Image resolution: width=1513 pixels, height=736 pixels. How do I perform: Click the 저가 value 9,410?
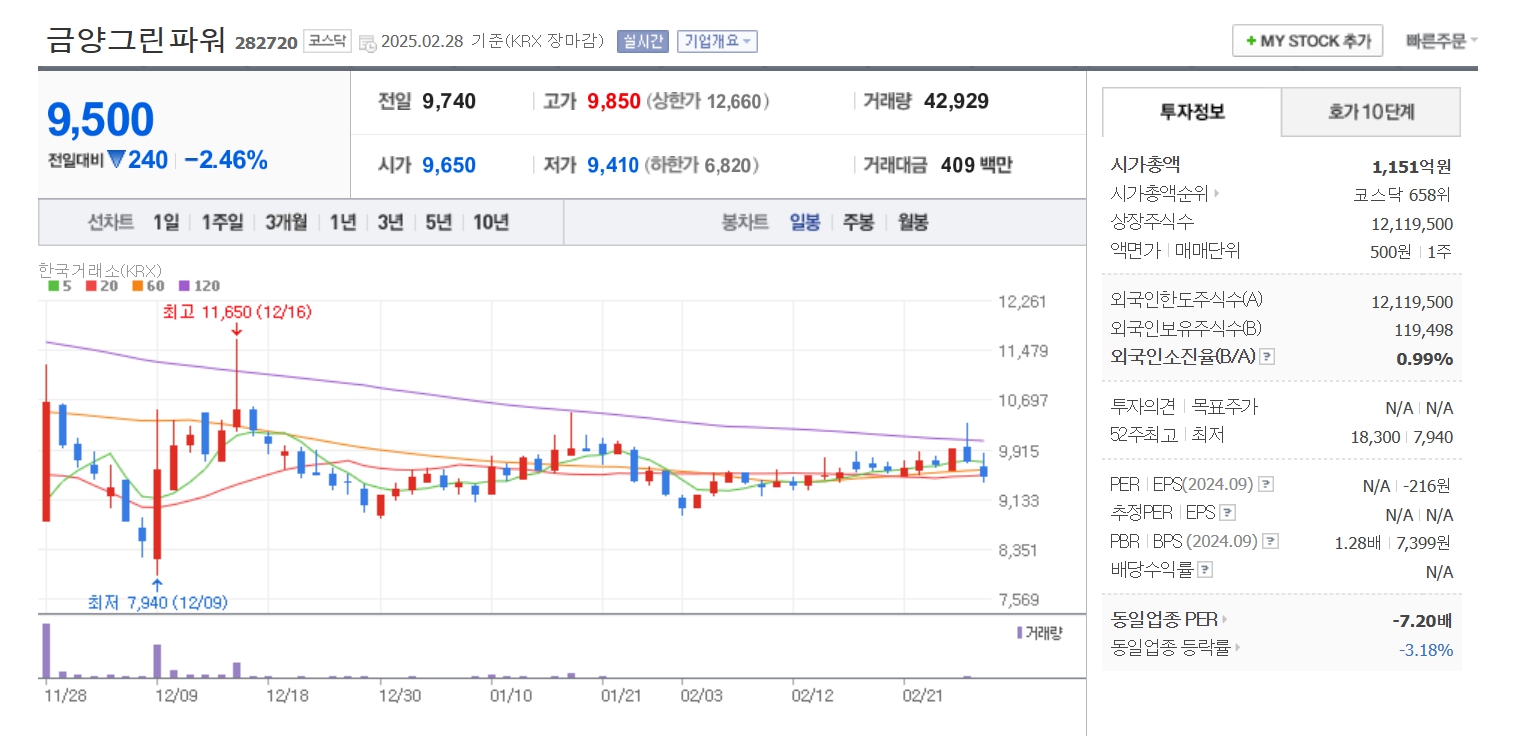tap(613, 165)
